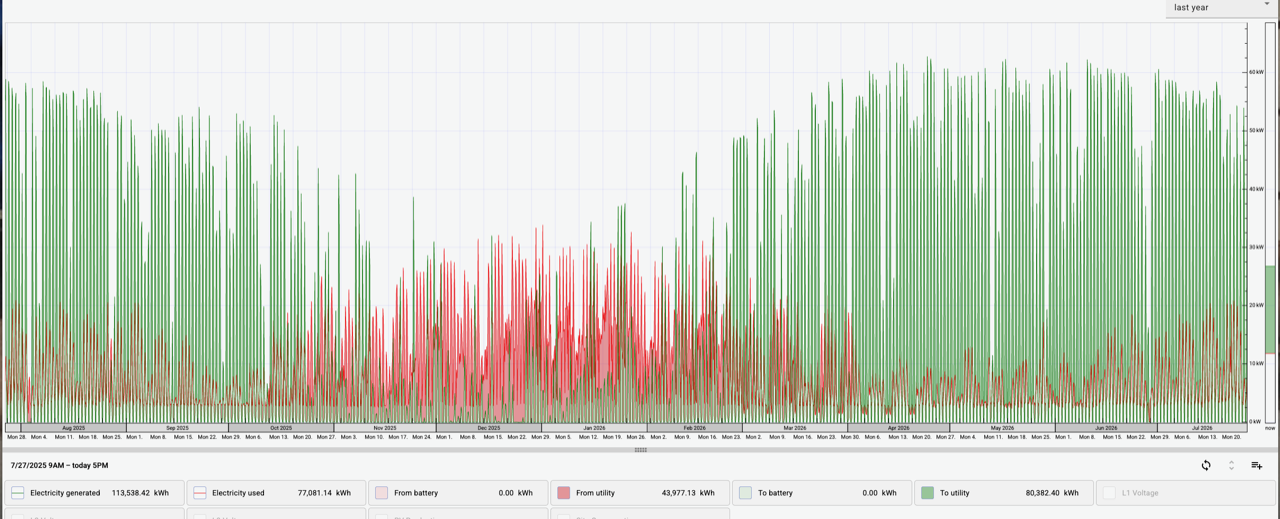Click the refresh/sync icon
The height and width of the screenshot is (519, 1280).
coord(1206,465)
